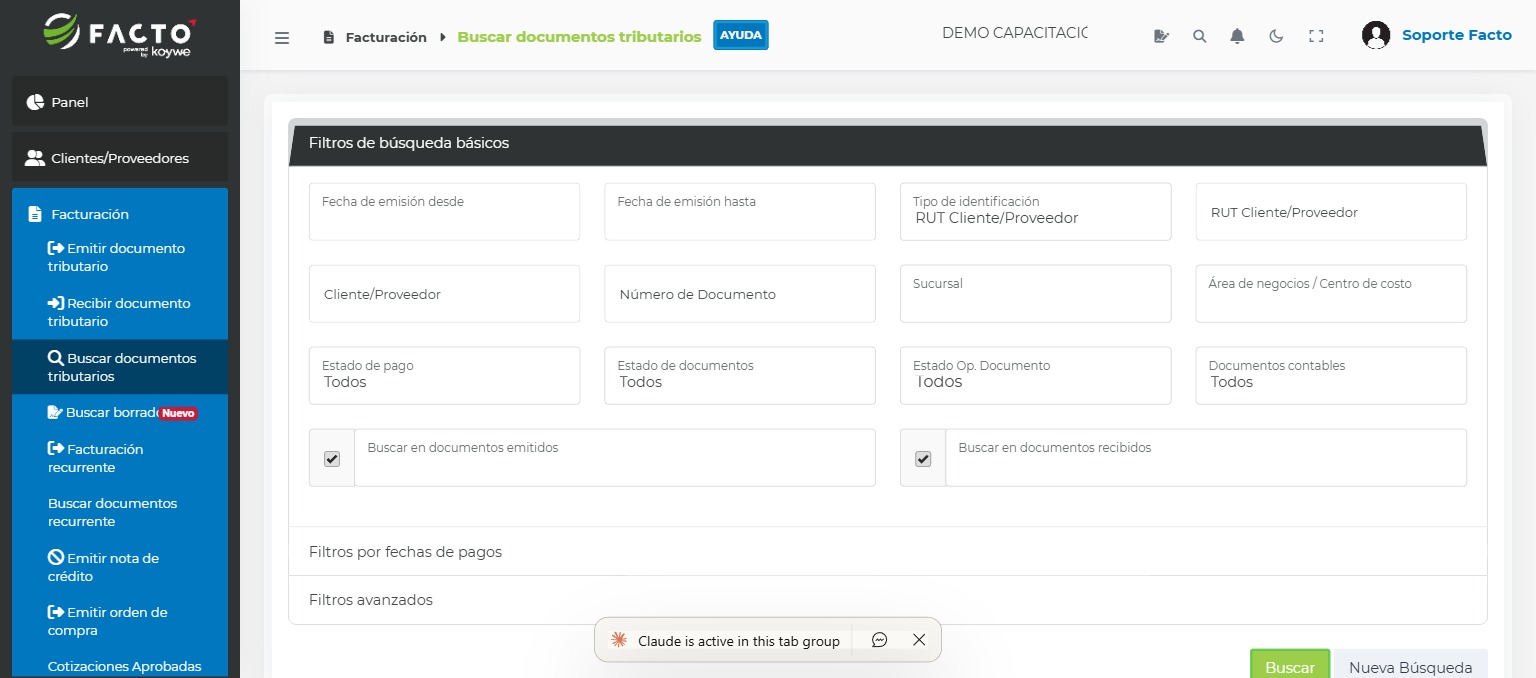This screenshot has height=678, width=1536.
Task: Click the blue AYUDA help button
Action: click(x=740, y=36)
